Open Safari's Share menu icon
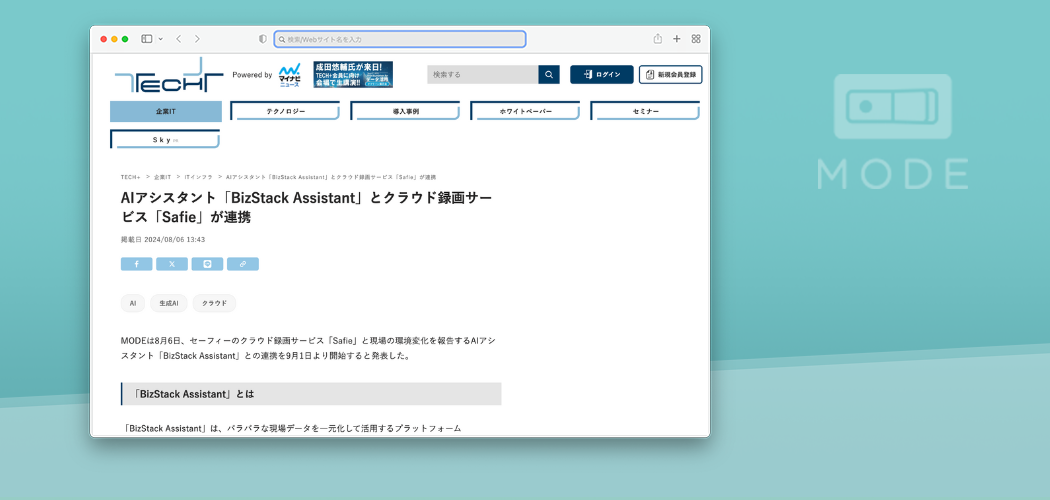1050x500 pixels. click(658, 39)
